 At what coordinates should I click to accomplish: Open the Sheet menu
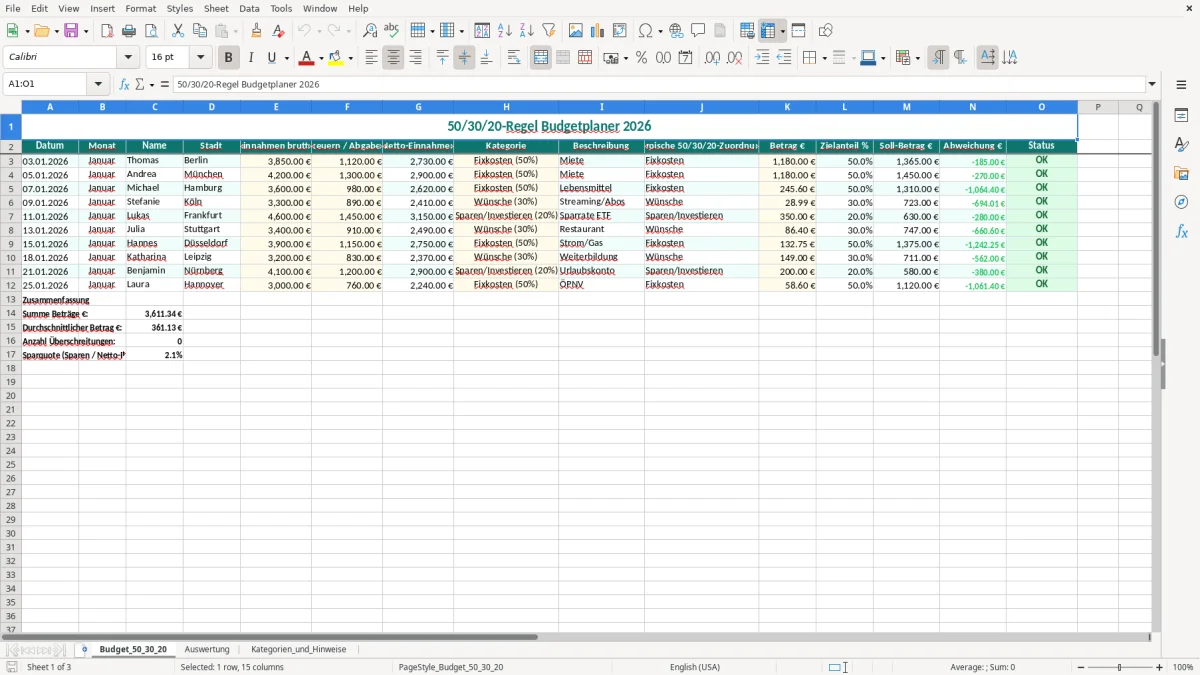point(216,8)
